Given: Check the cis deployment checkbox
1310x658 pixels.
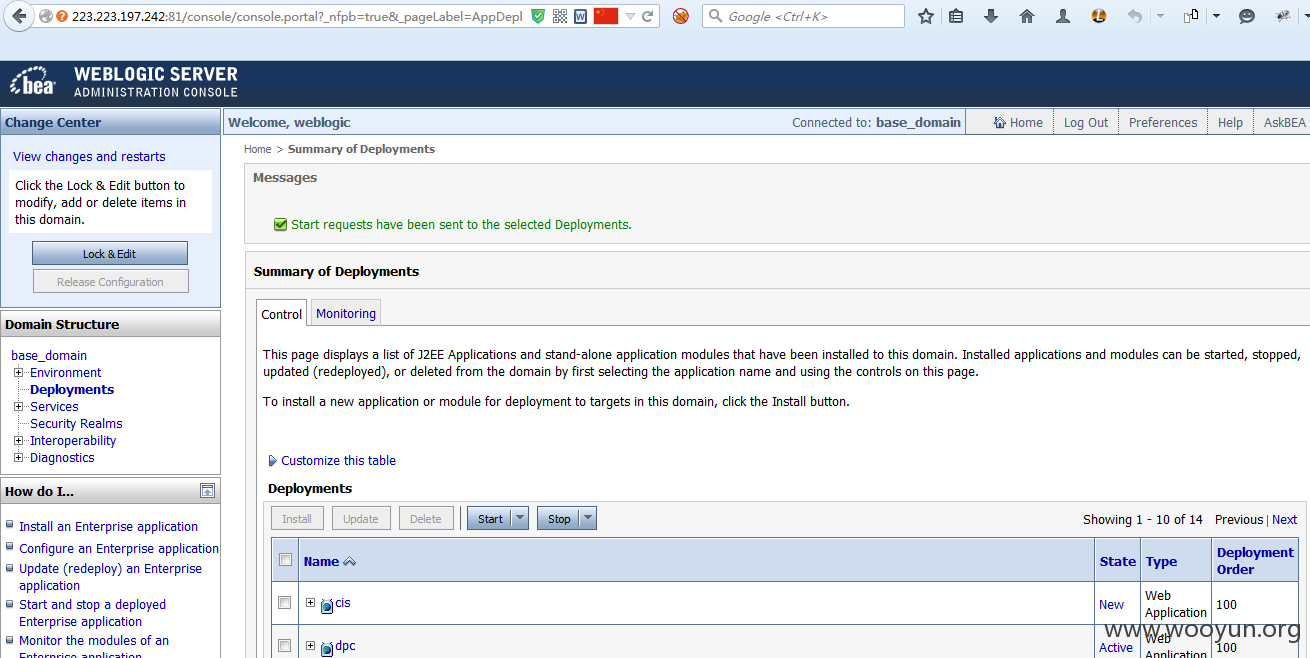Looking at the screenshot, I should click(285, 603).
